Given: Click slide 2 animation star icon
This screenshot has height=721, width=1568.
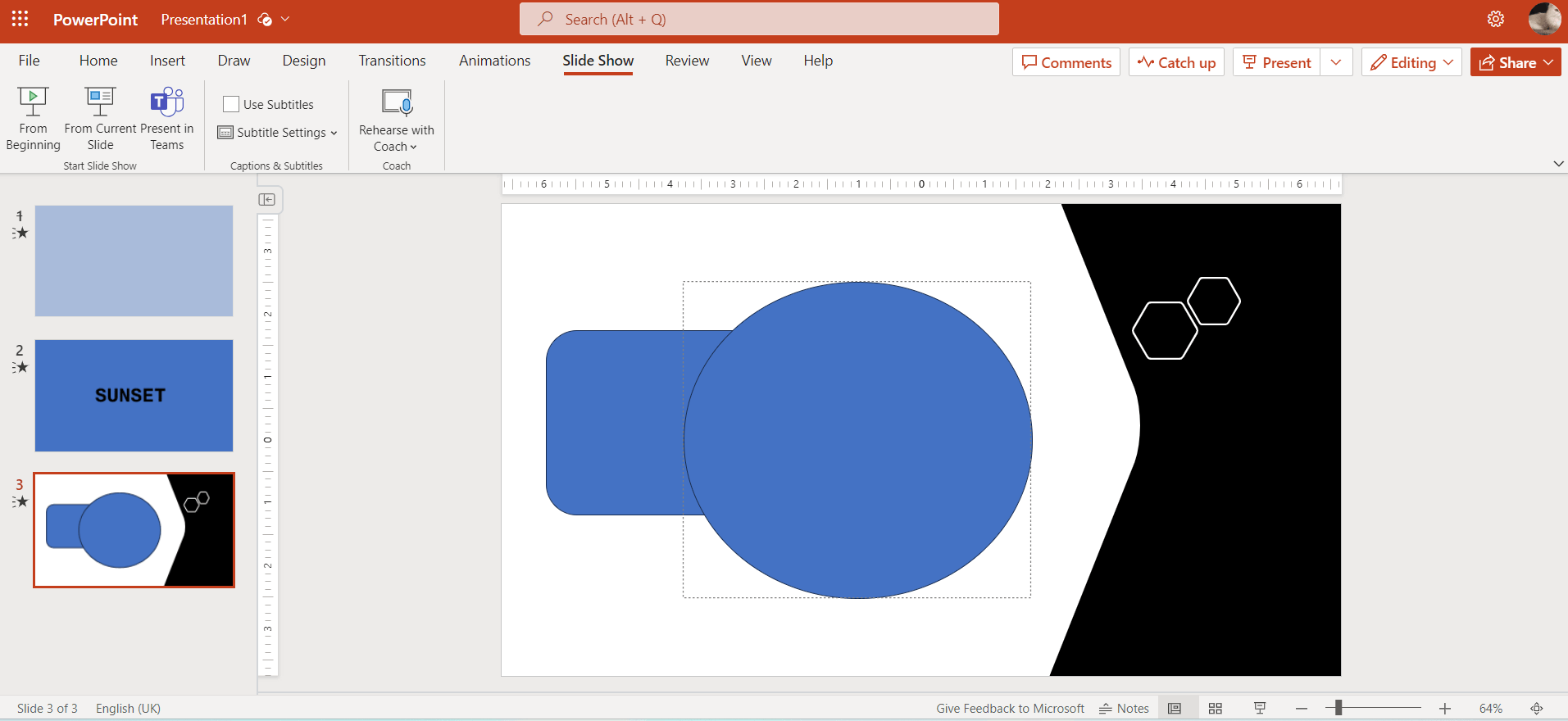Looking at the screenshot, I should [x=20, y=367].
